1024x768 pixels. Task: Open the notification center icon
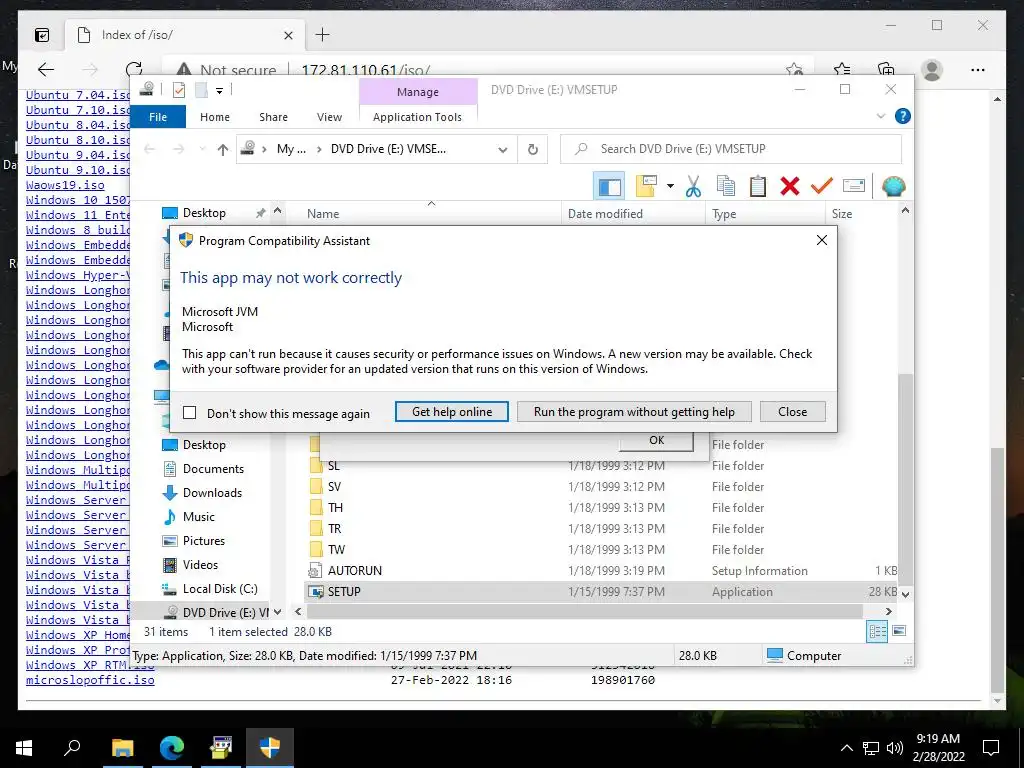[991, 748]
